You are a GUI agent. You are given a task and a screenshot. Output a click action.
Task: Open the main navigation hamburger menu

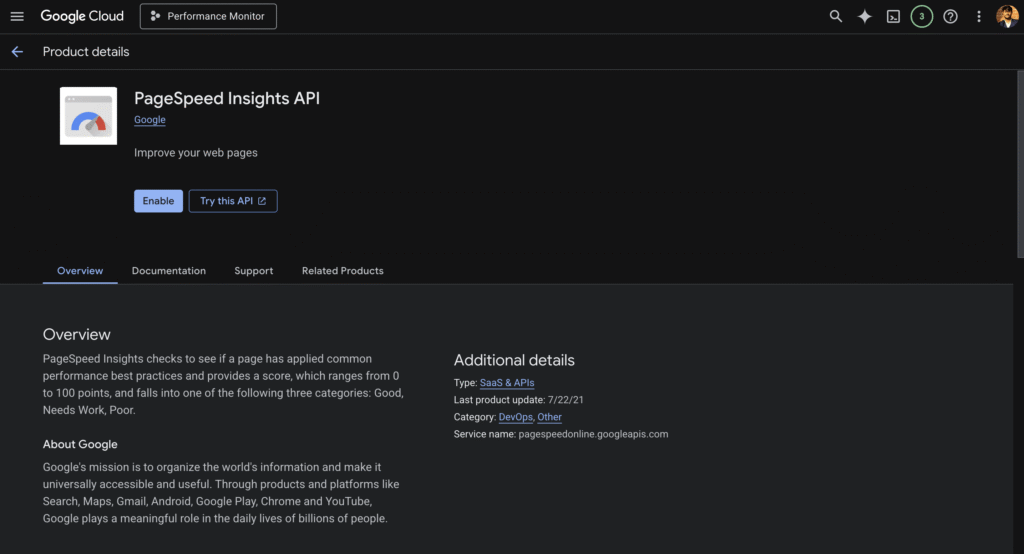pyautogui.click(x=17, y=16)
